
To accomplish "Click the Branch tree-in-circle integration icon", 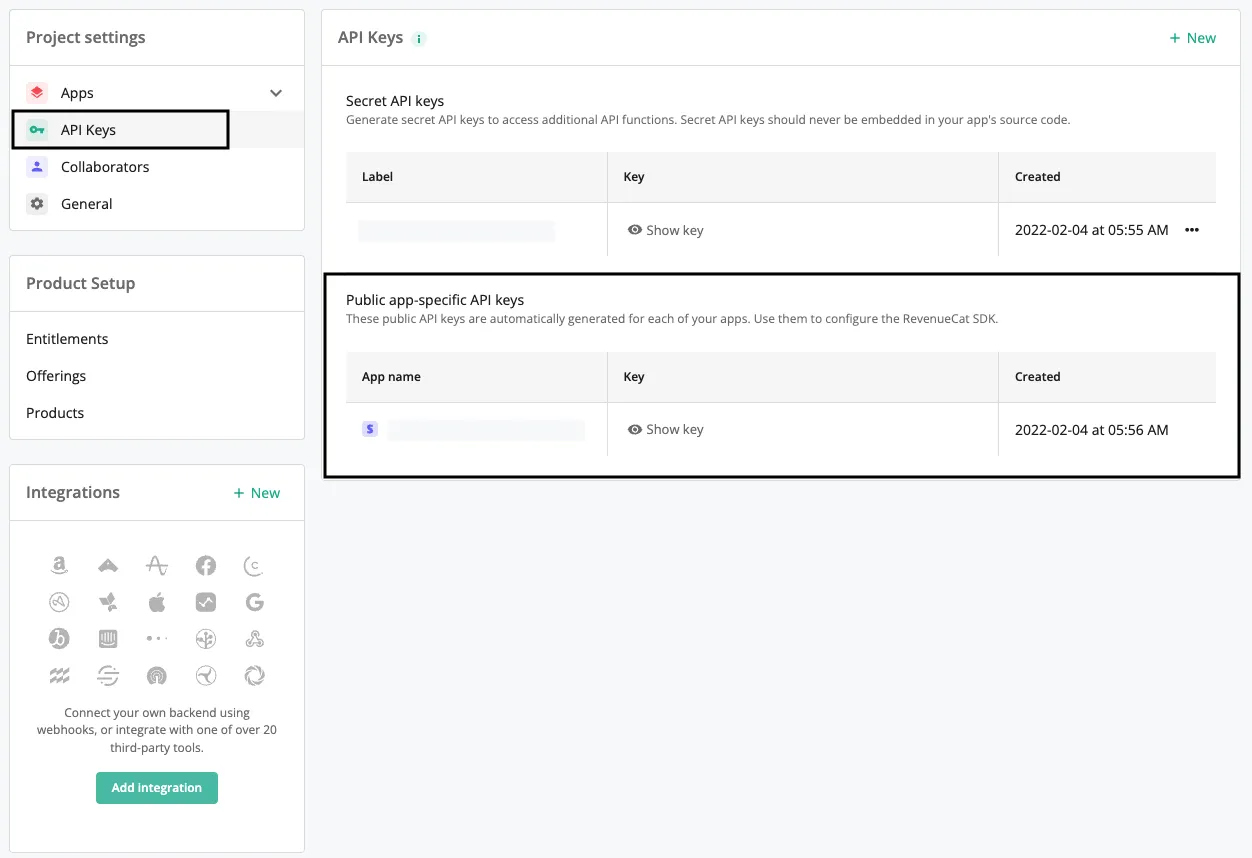I will (x=206, y=638).
